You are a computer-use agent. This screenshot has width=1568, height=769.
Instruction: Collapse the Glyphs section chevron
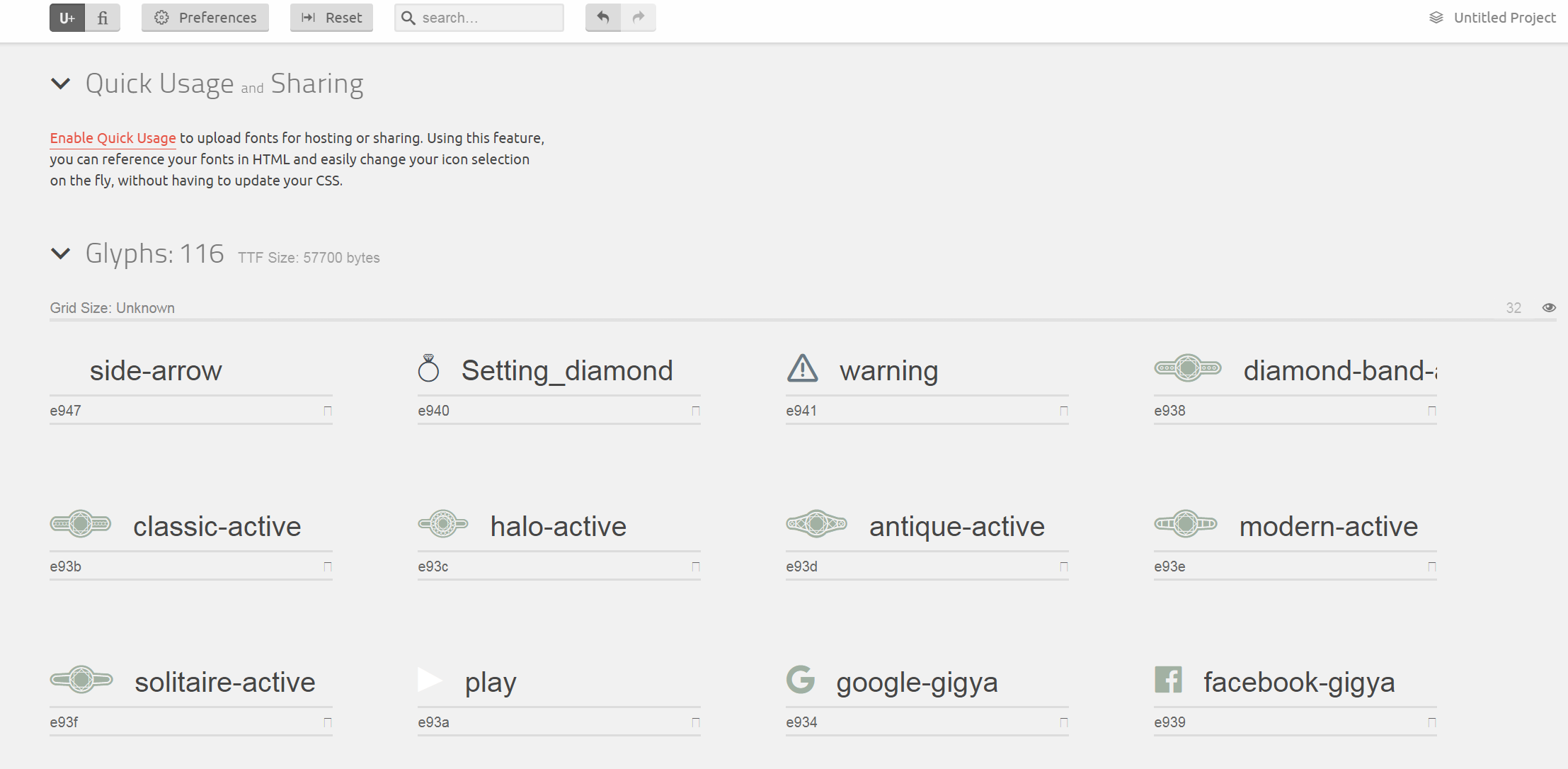(x=61, y=254)
